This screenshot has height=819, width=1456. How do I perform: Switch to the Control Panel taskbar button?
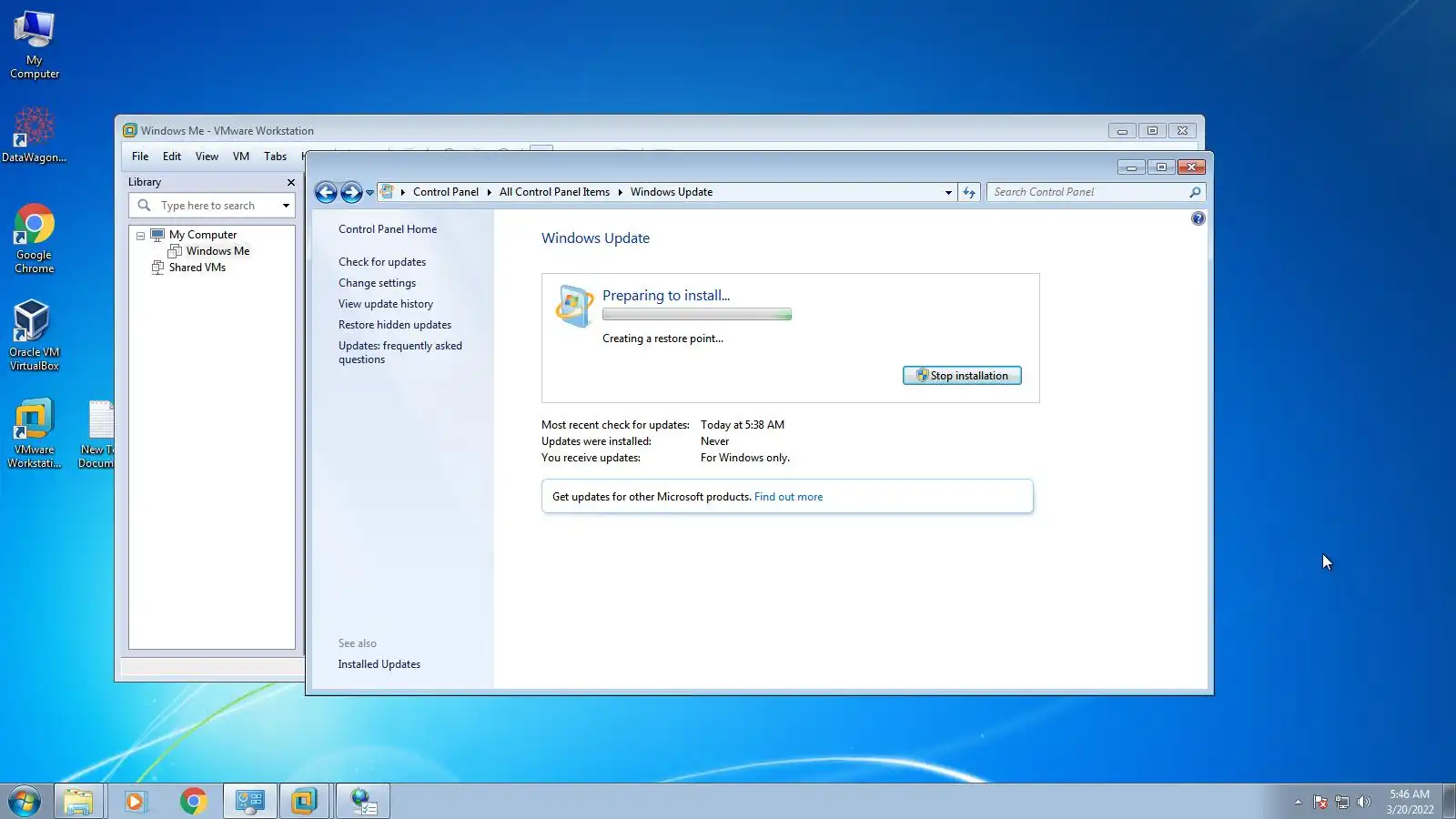[x=249, y=802]
